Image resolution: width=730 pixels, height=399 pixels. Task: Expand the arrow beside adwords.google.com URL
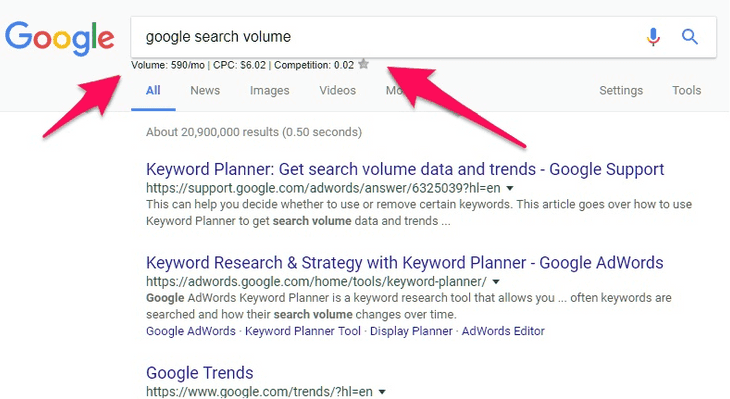coord(496,282)
